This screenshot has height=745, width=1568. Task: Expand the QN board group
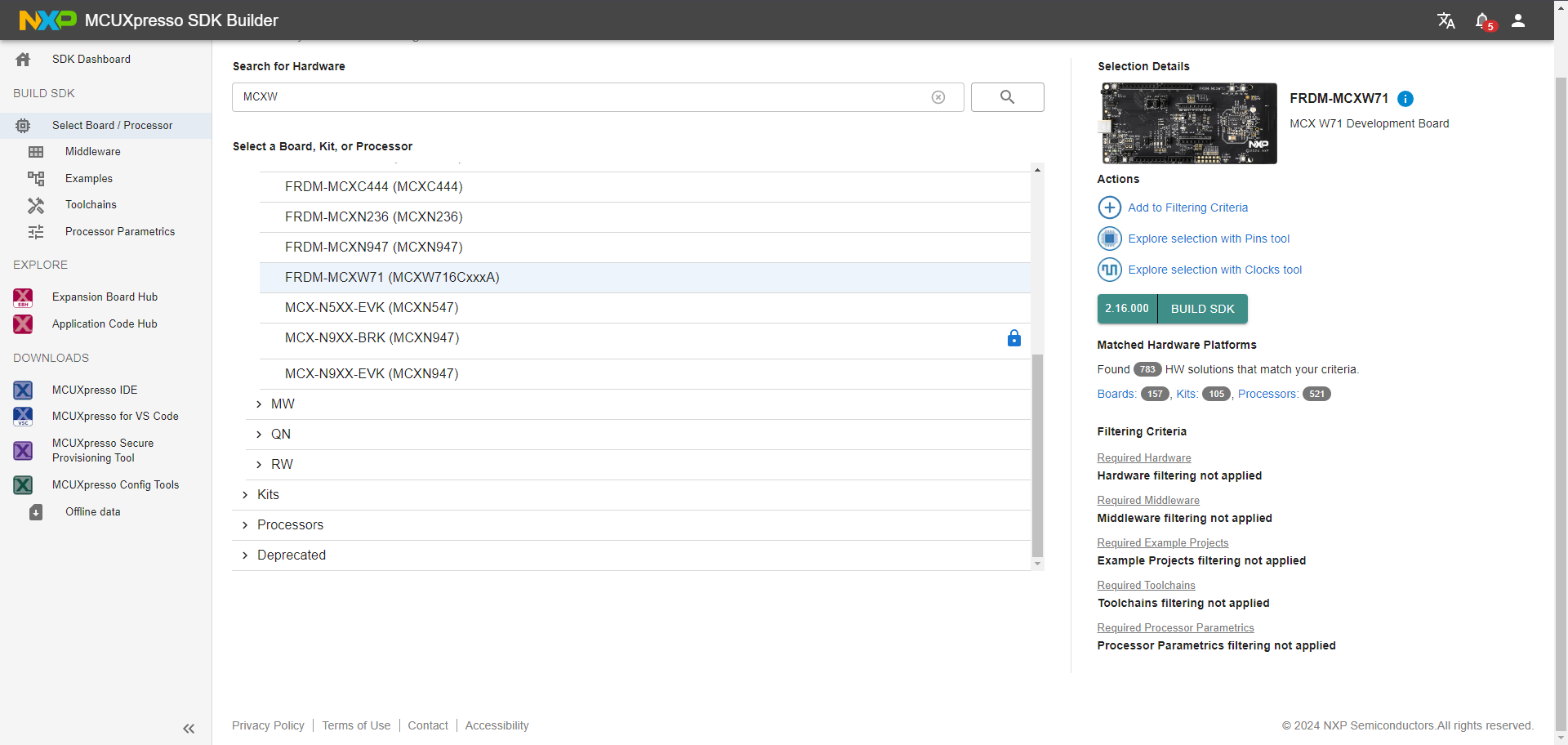coord(259,435)
